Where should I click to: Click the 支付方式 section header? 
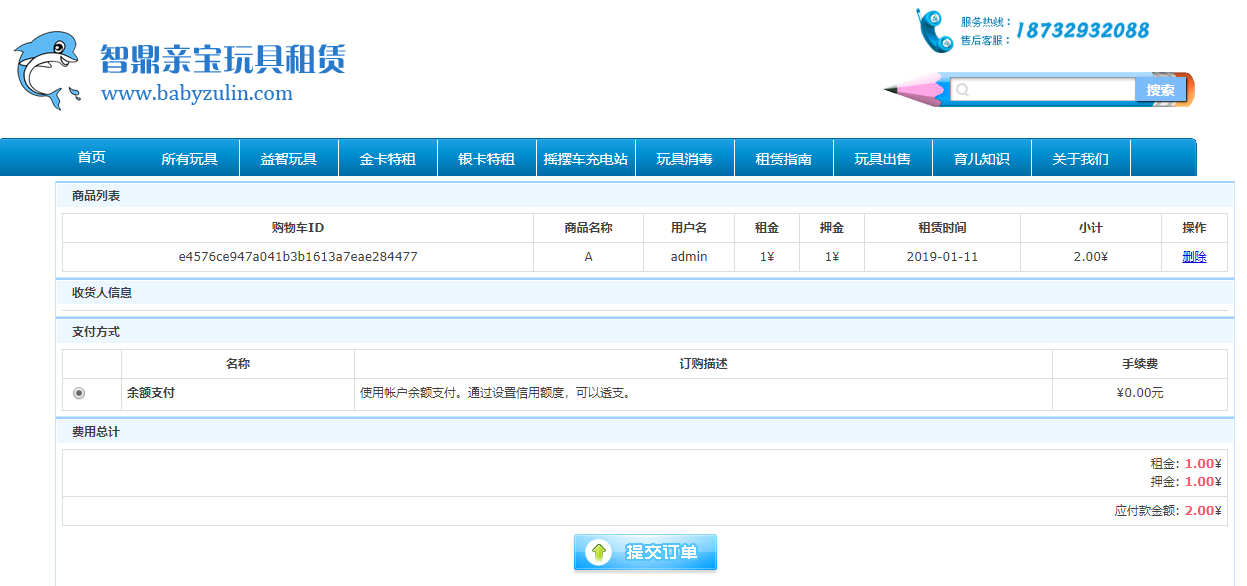[x=96, y=331]
